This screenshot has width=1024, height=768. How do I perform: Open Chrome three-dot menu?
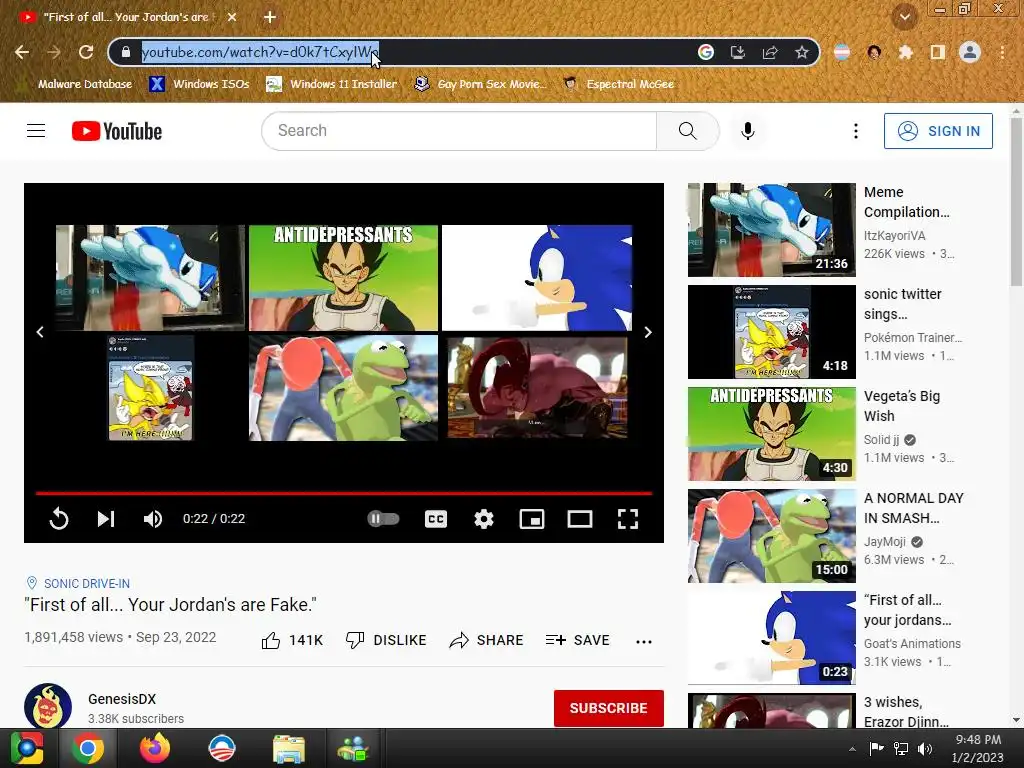coord(1002,52)
